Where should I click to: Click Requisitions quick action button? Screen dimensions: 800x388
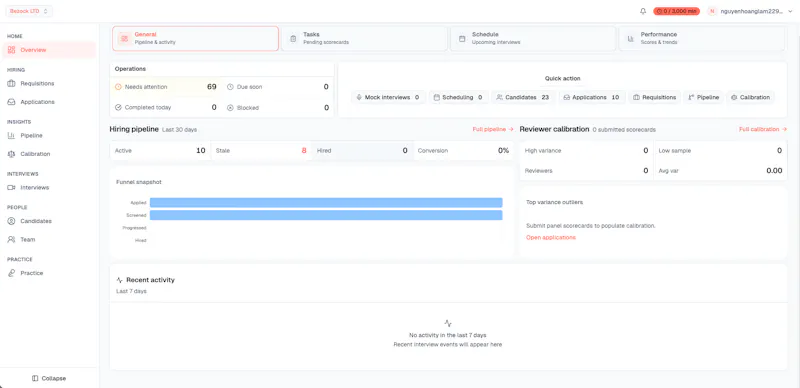point(655,97)
